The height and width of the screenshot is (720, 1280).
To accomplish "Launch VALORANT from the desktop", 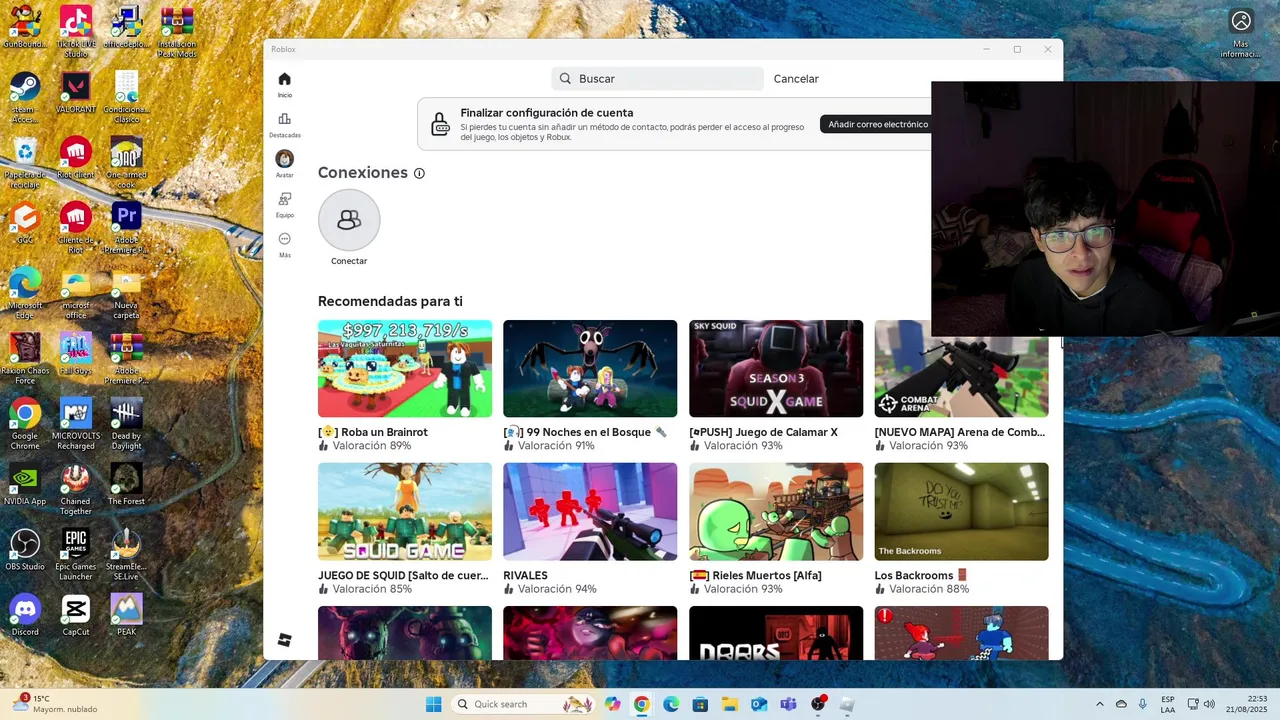I will 76,92.
